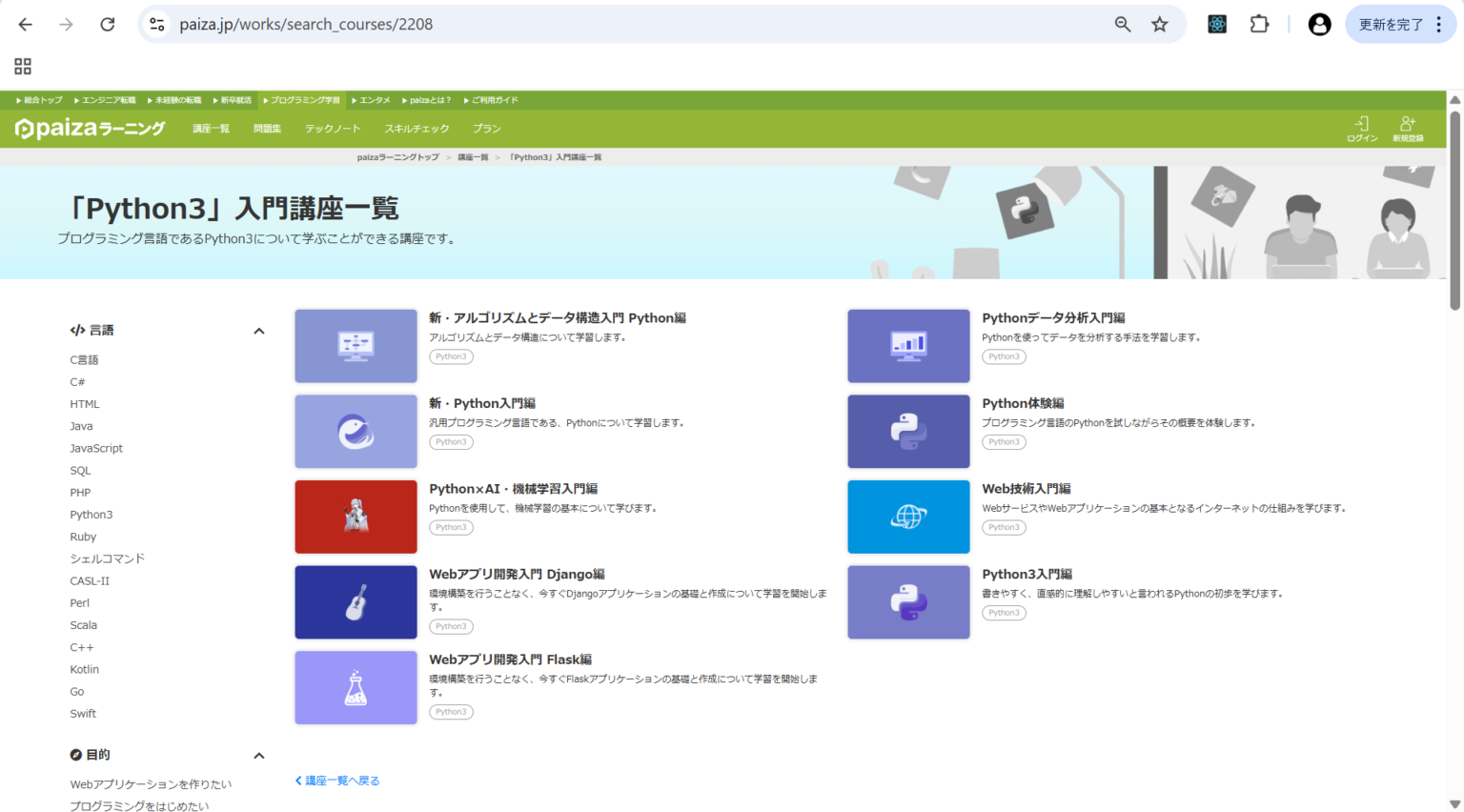The width and height of the screenshot is (1464, 812).
Task: Follow the 講座一覧へ戻る link
Action: [x=337, y=780]
